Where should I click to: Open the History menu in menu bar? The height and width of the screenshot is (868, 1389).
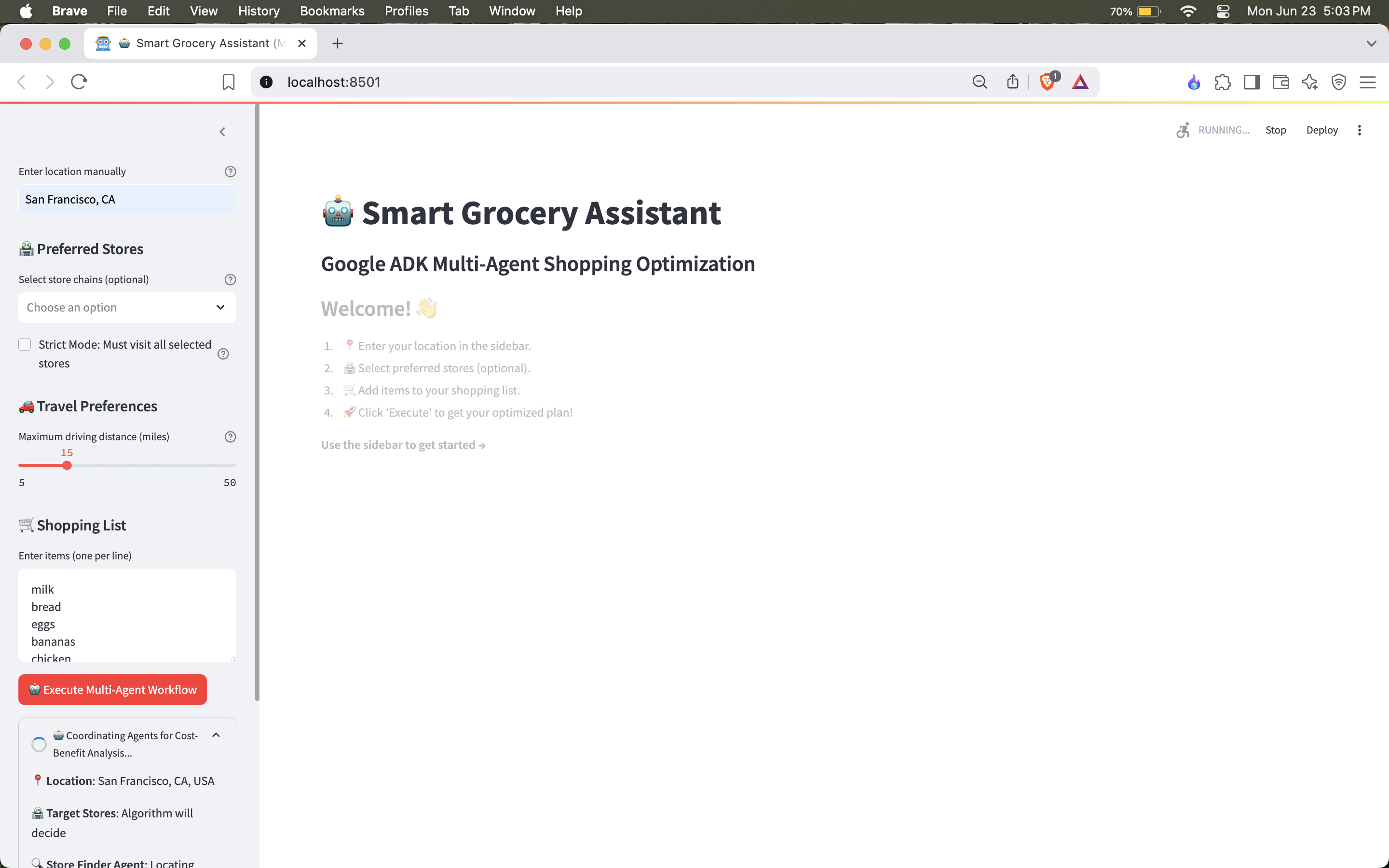click(x=259, y=11)
